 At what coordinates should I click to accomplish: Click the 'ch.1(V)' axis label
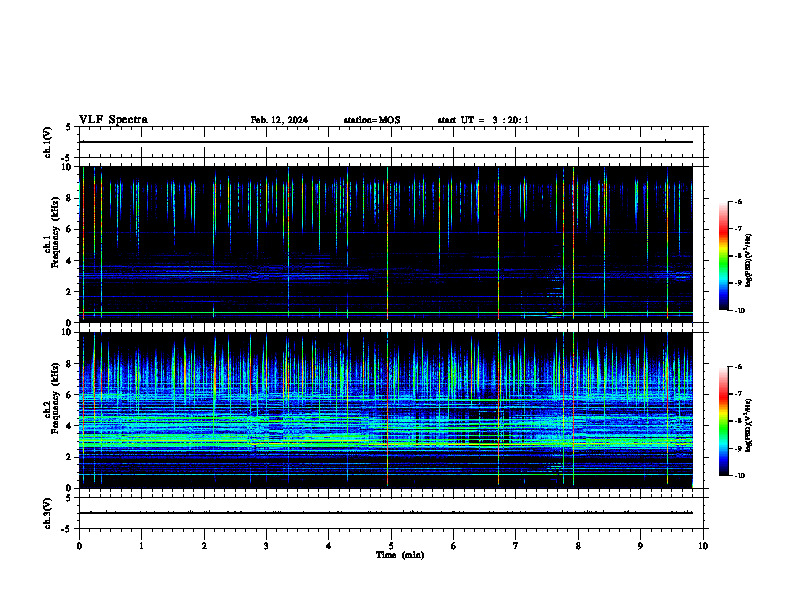click(48, 142)
